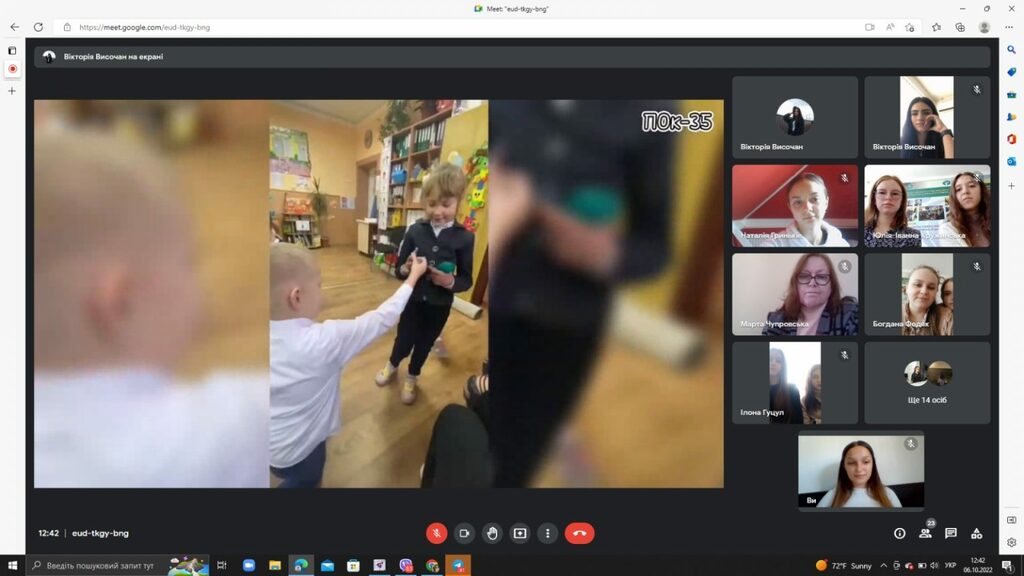Open meeting details info icon
Image resolution: width=1024 pixels, height=576 pixels.
coord(899,534)
